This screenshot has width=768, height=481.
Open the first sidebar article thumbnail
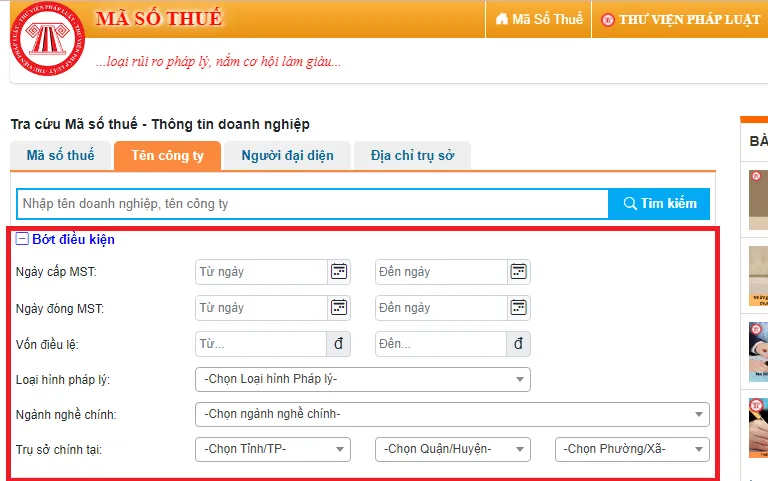pos(758,200)
